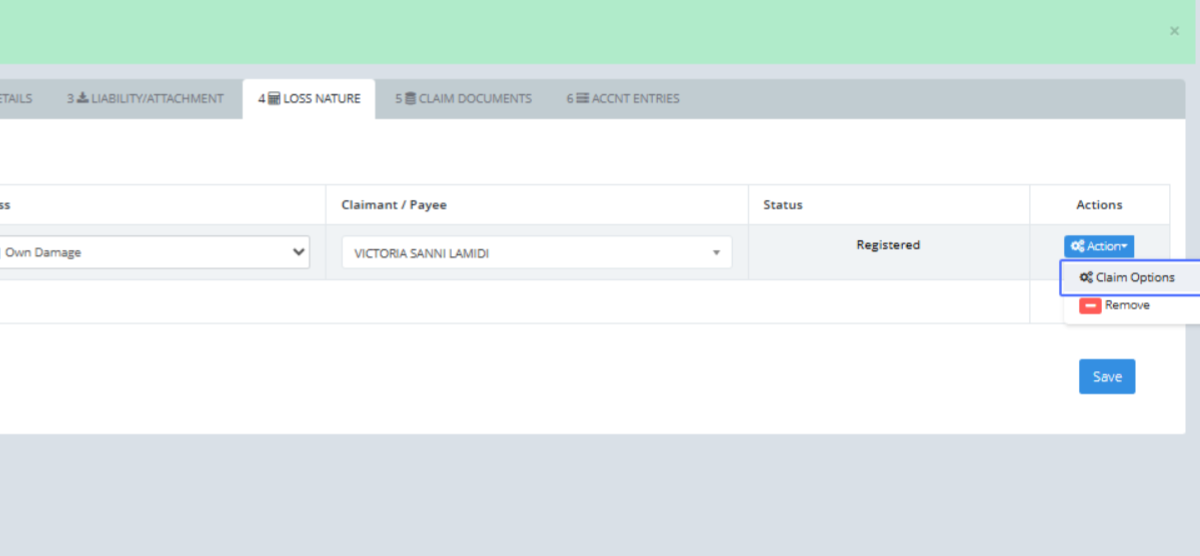This screenshot has height=556, width=1200.
Task: Click the download icon on Liability/Attachment tab
Action: click(x=83, y=99)
